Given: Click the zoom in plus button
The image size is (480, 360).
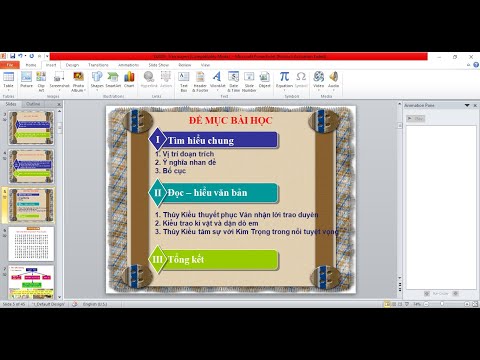Looking at the screenshot, I should pos(467,304).
